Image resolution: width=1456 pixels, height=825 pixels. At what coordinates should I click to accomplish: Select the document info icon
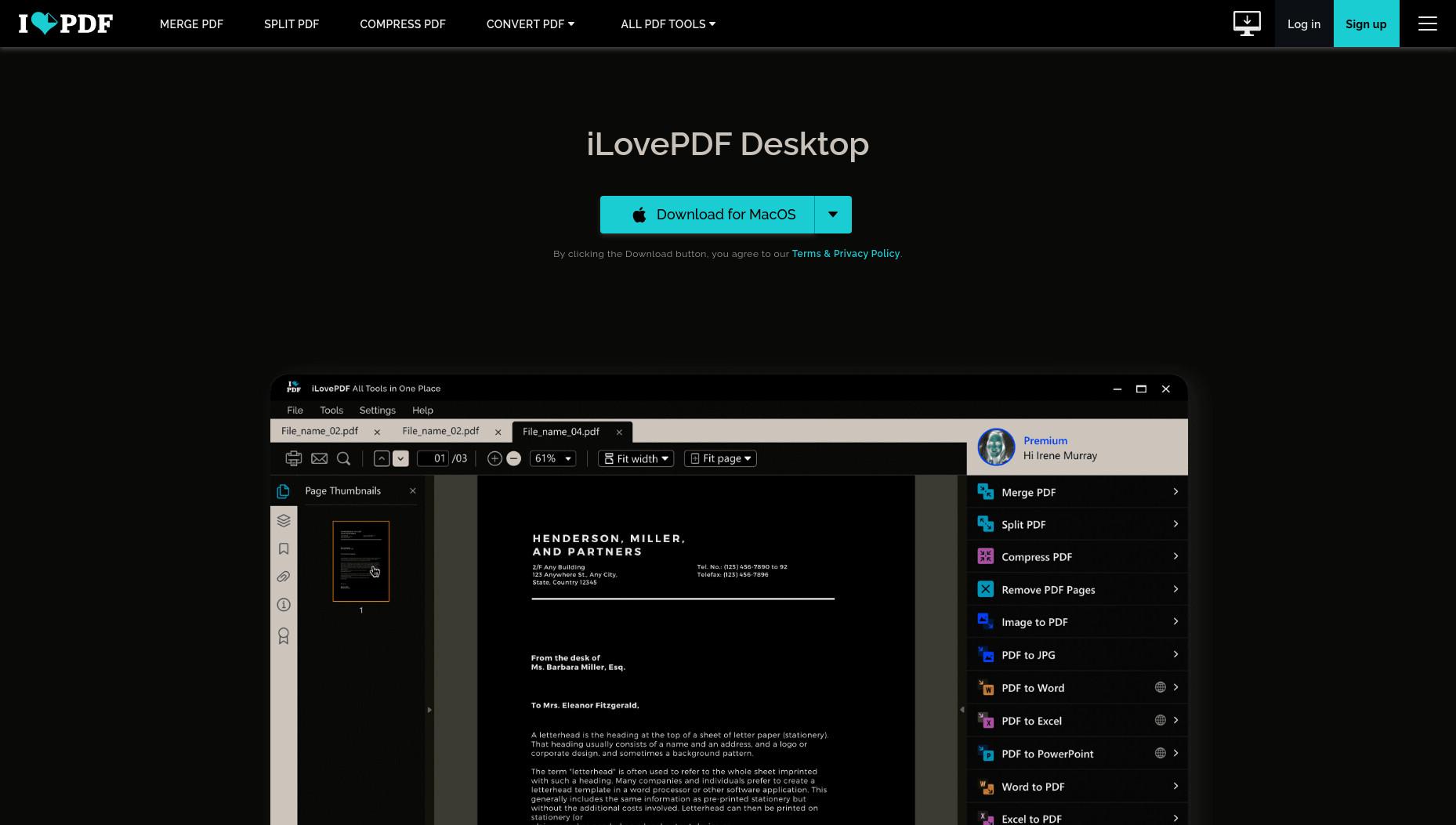point(284,605)
